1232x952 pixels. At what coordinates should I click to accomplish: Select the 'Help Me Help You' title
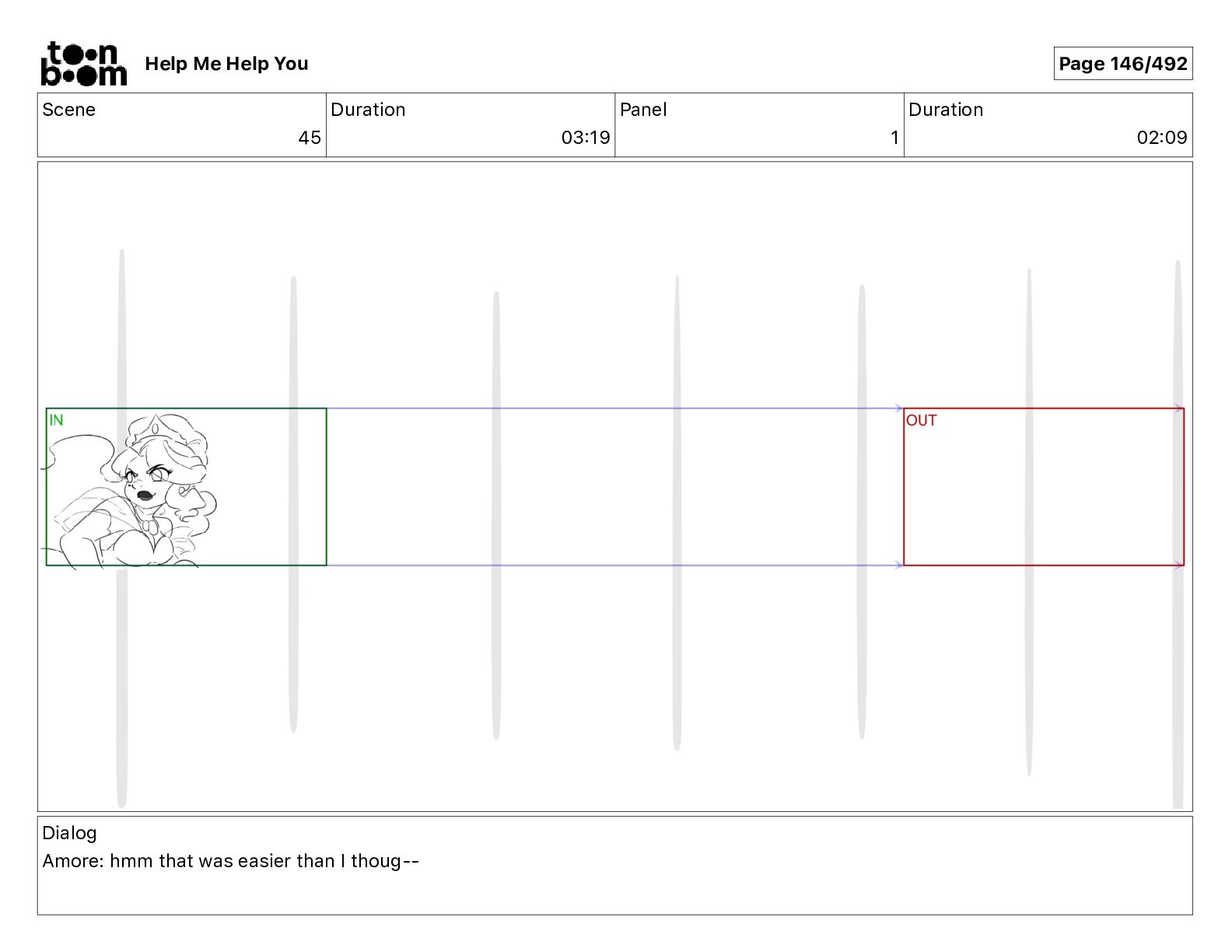(226, 64)
